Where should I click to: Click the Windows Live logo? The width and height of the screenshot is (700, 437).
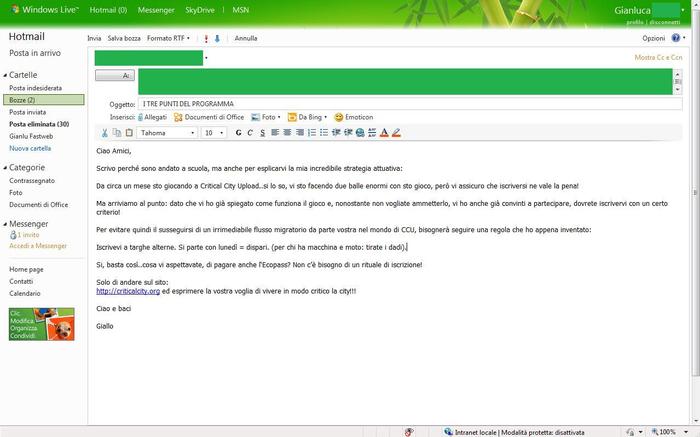(x=45, y=9)
